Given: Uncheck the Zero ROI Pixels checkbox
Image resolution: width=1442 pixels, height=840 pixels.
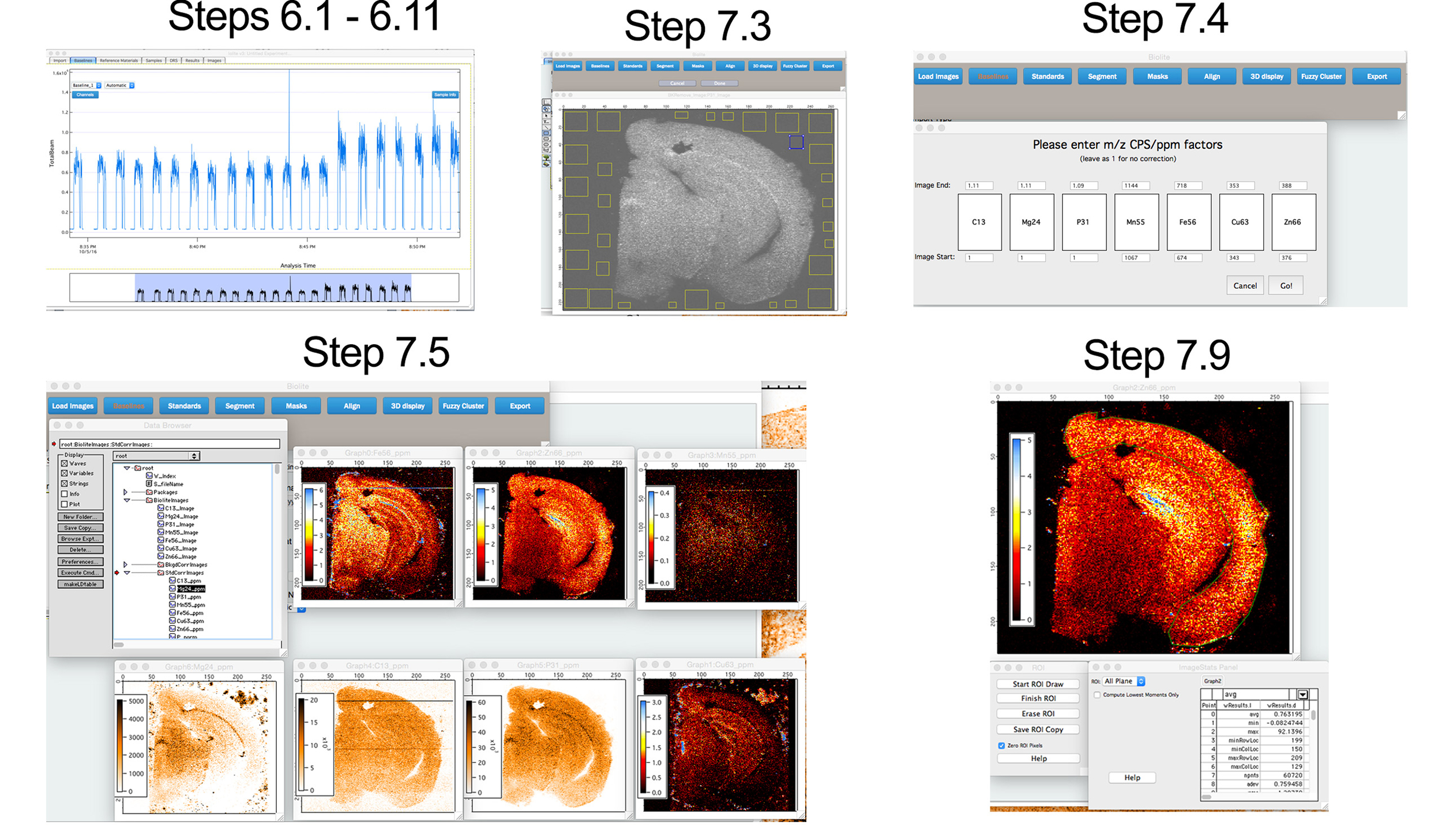Looking at the screenshot, I should (x=1001, y=745).
